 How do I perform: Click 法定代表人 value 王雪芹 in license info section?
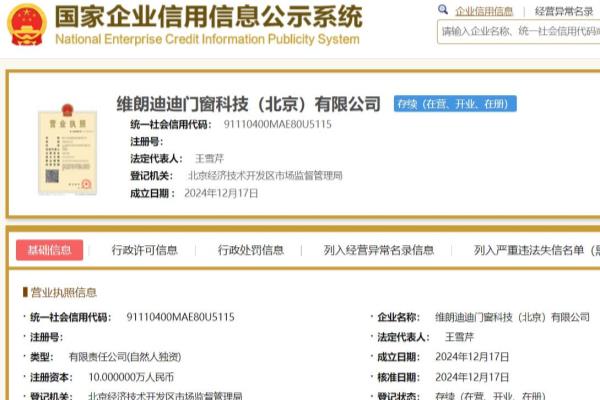coord(459,337)
